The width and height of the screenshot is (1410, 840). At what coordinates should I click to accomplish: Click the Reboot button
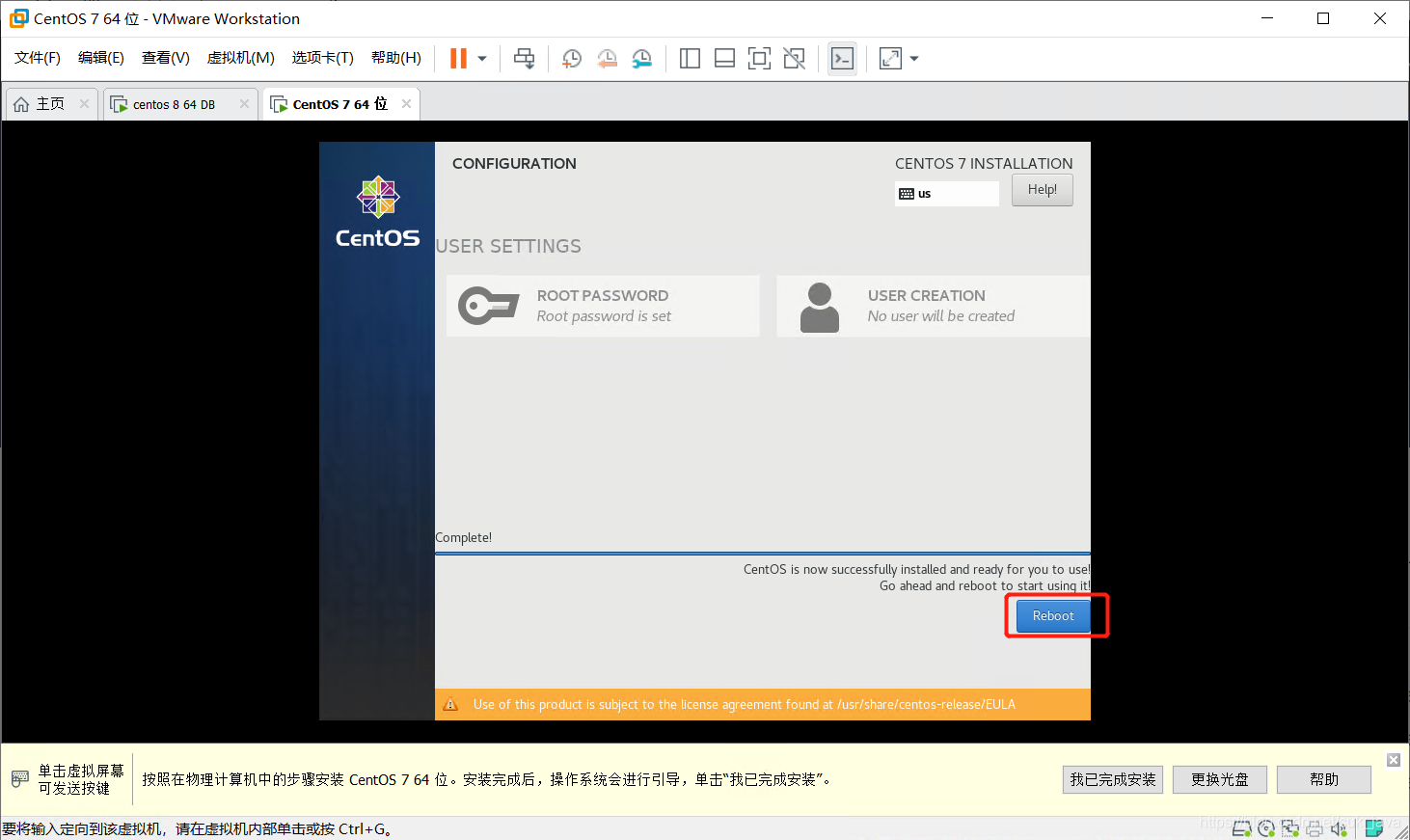[x=1052, y=615]
